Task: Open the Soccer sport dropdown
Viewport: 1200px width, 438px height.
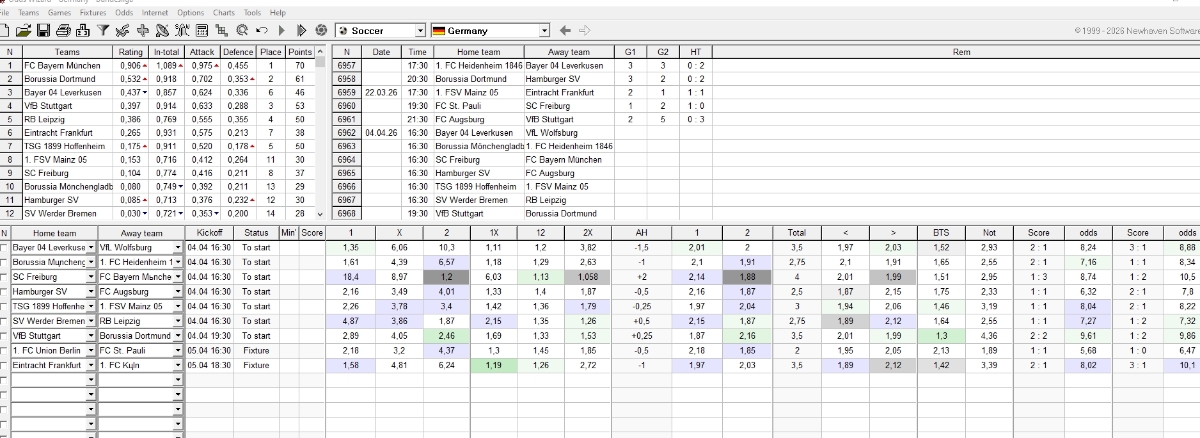Action: [420, 31]
